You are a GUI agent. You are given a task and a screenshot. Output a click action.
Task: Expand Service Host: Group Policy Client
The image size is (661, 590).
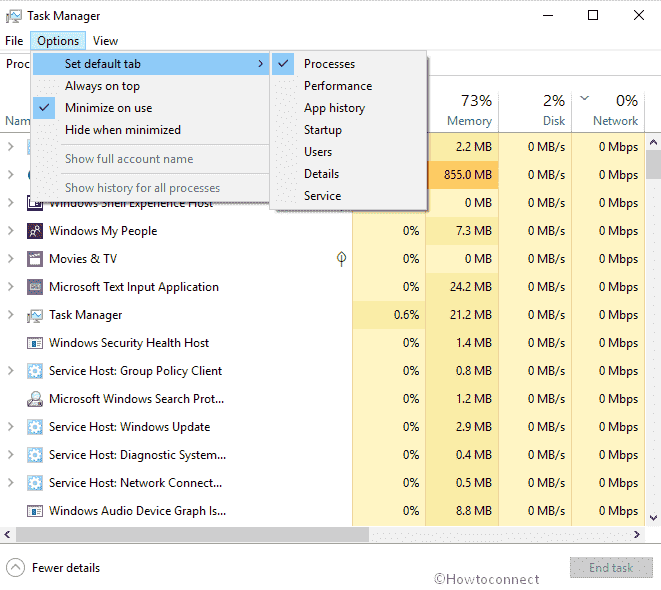pyautogui.click(x=11, y=371)
